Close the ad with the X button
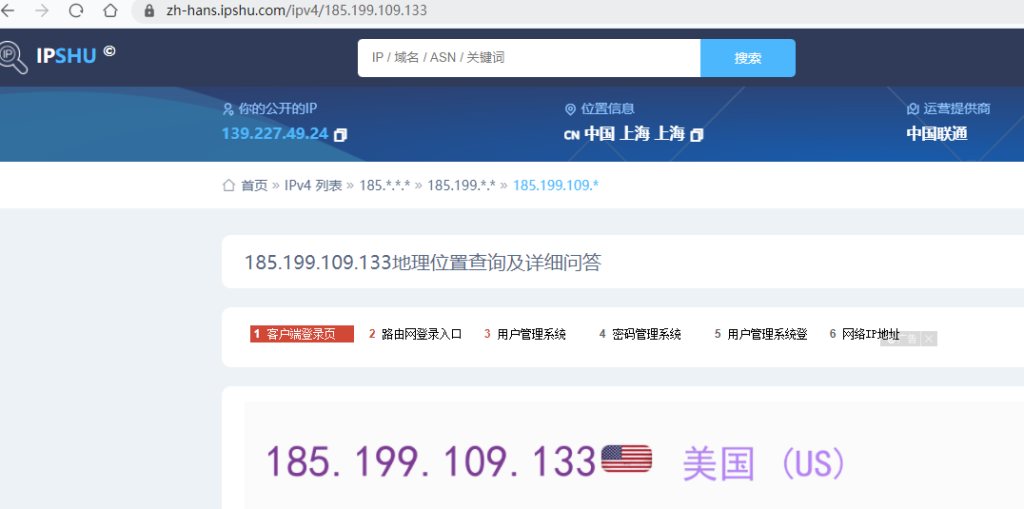1024x509 pixels. [x=929, y=339]
